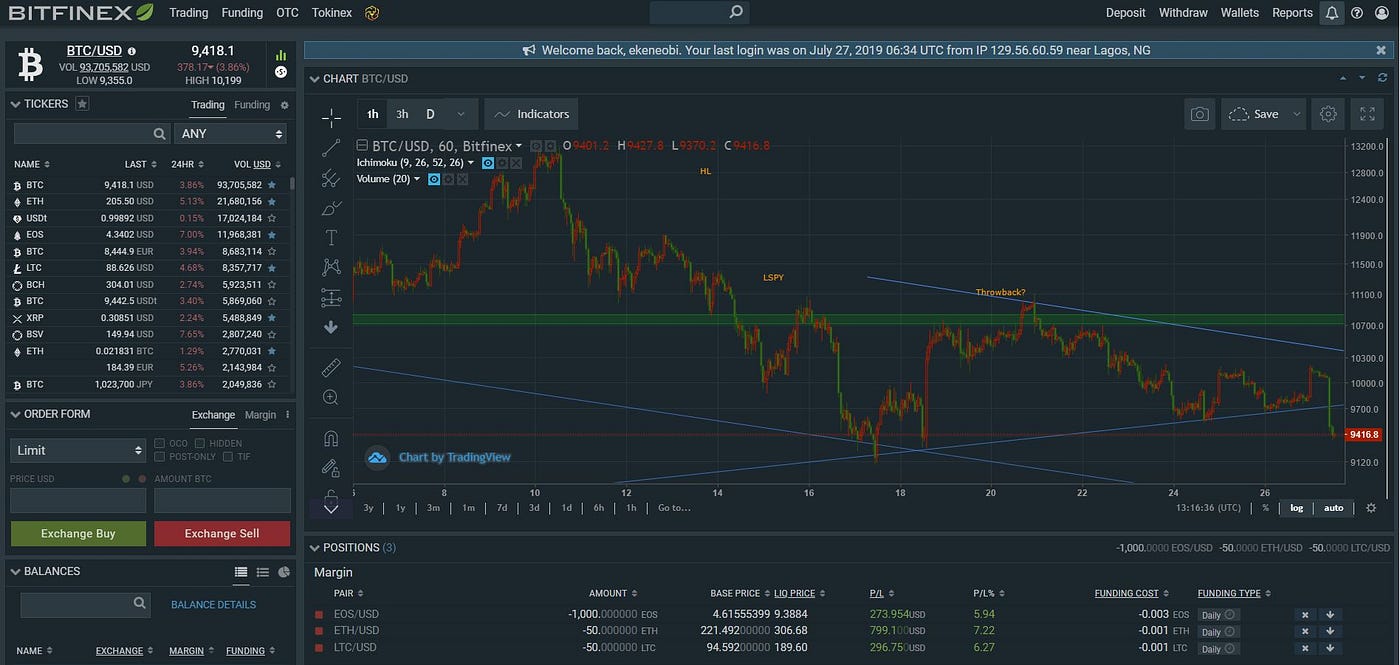Collapse the POSITIONS panel
1400x665 pixels.
(314, 548)
